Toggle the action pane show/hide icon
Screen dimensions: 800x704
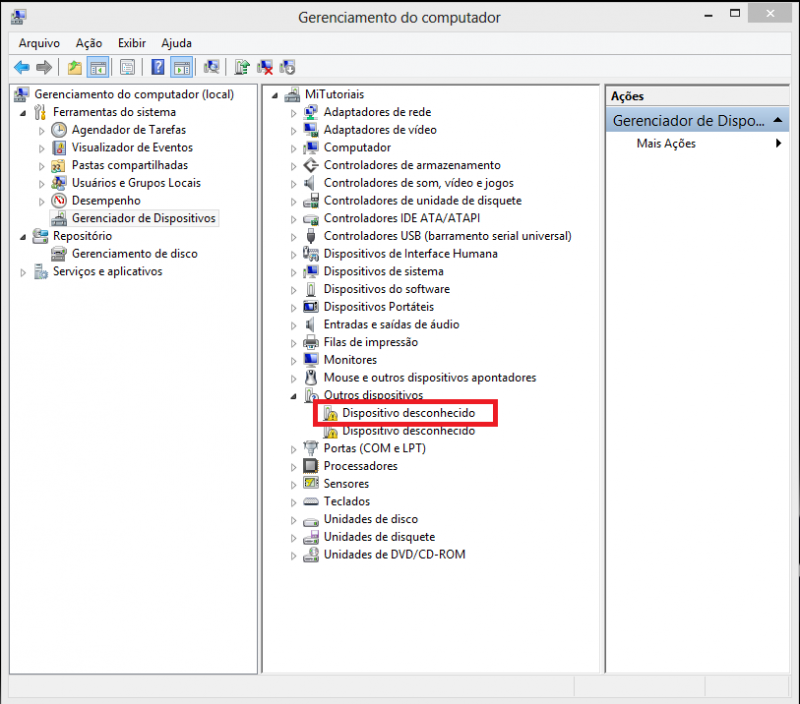pos(181,68)
